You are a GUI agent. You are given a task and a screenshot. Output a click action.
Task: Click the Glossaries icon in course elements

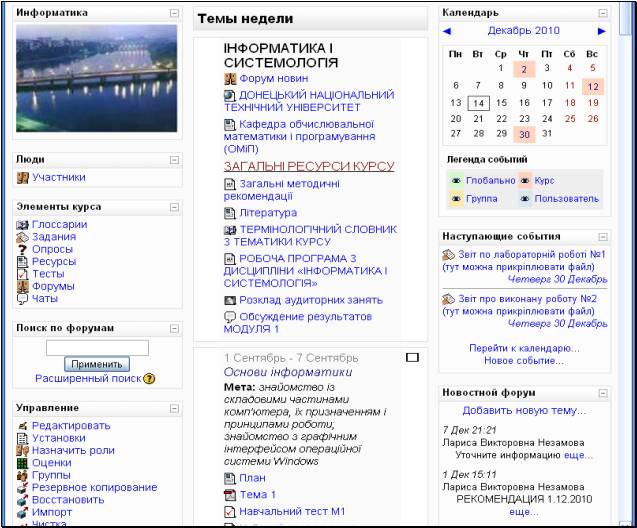[x=23, y=225]
